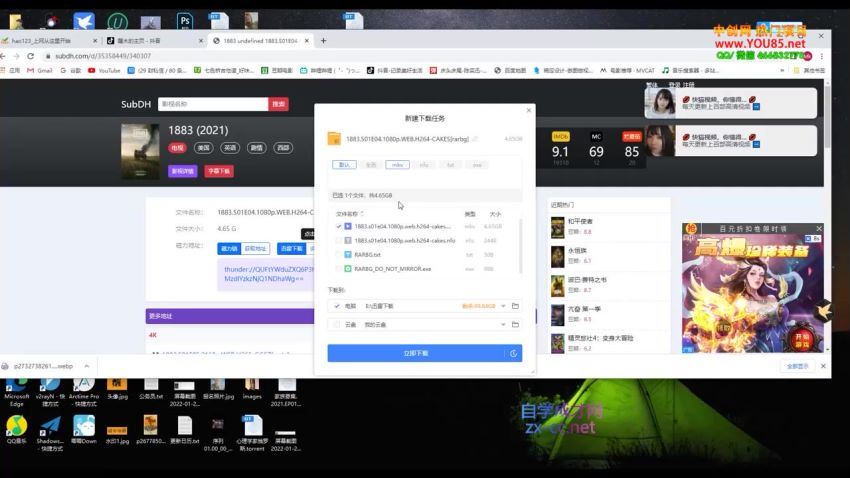Browse the cloud drive folder icon

(515, 325)
